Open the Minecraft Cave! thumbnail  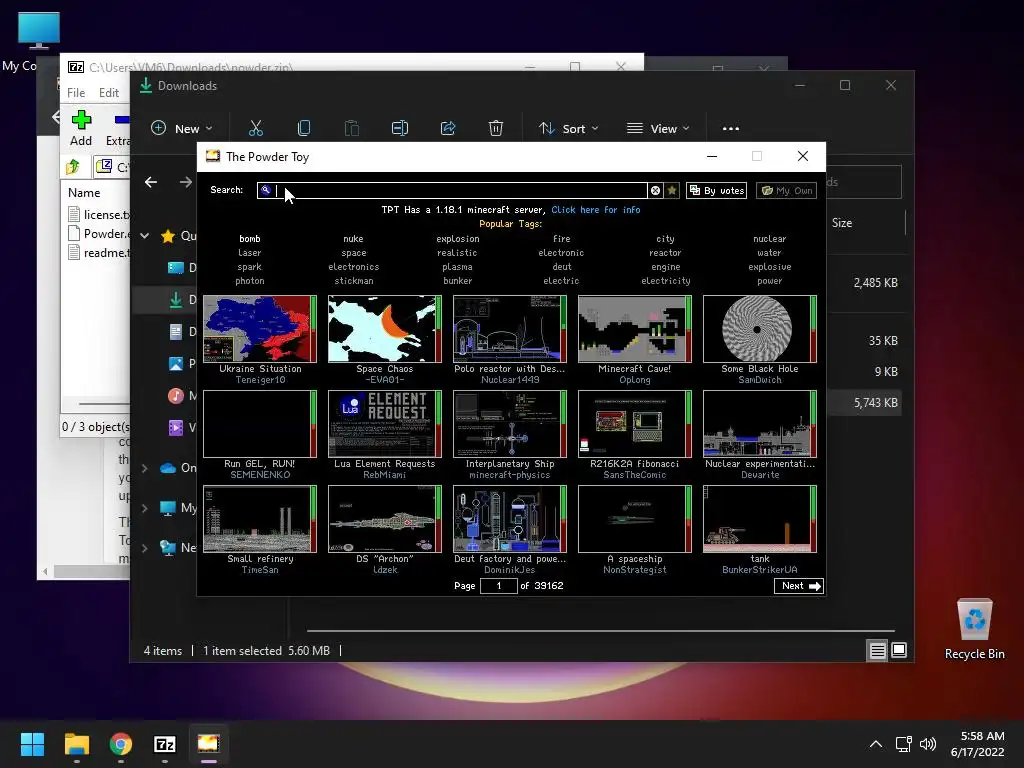pos(635,328)
